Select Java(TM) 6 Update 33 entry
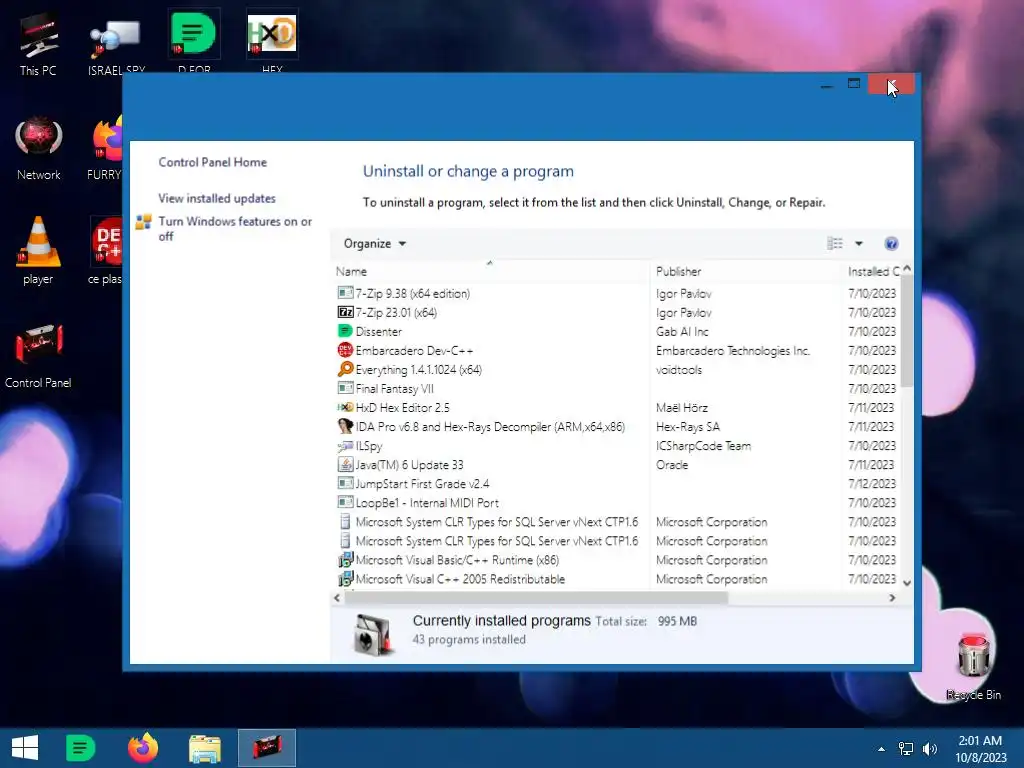 click(617, 465)
